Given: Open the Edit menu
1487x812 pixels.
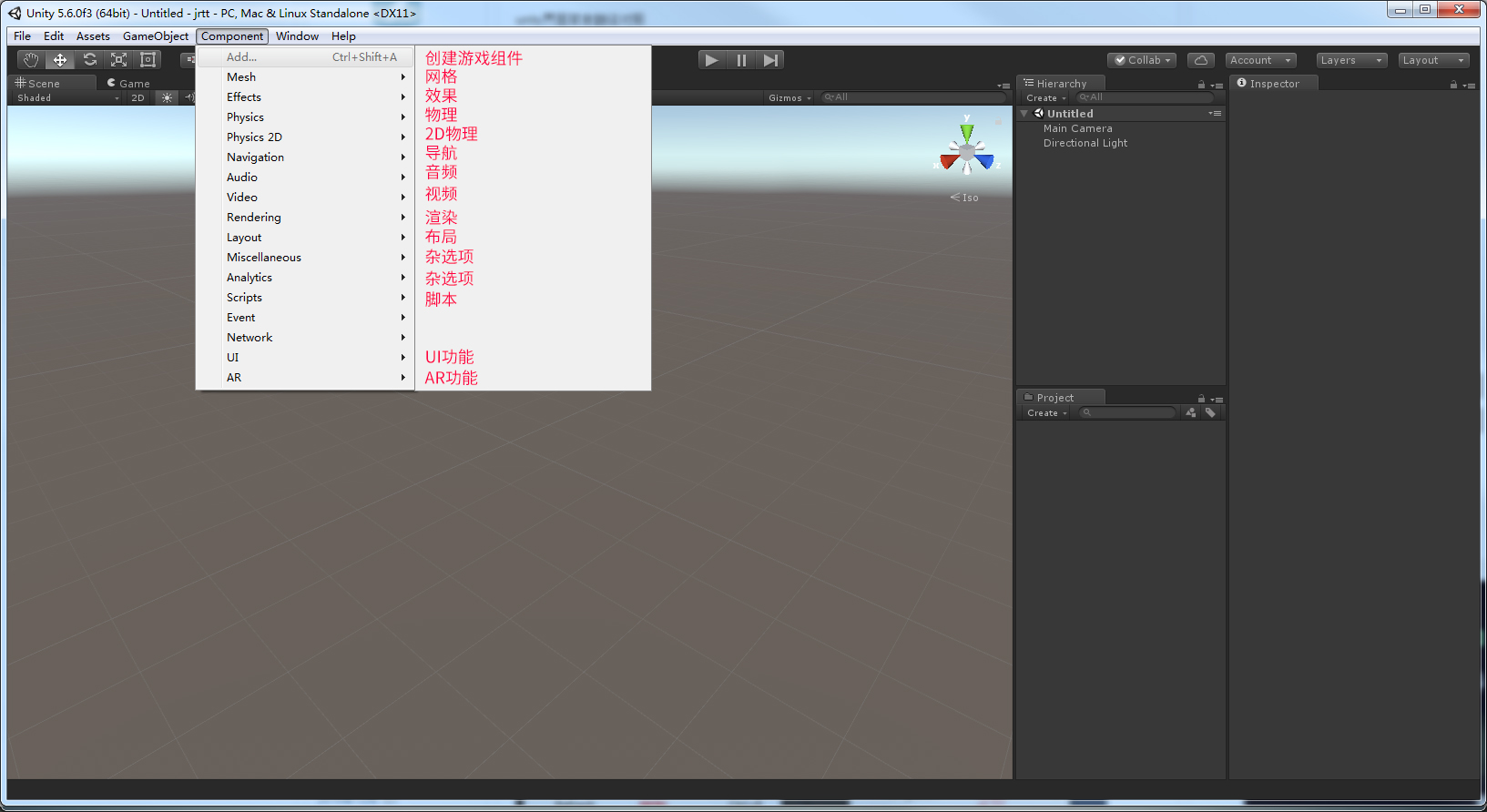Looking at the screenshot, I should [54, 36].
